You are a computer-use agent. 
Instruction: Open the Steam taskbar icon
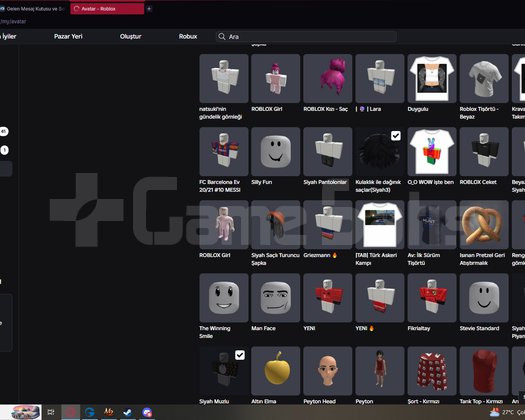click(128, 412)
